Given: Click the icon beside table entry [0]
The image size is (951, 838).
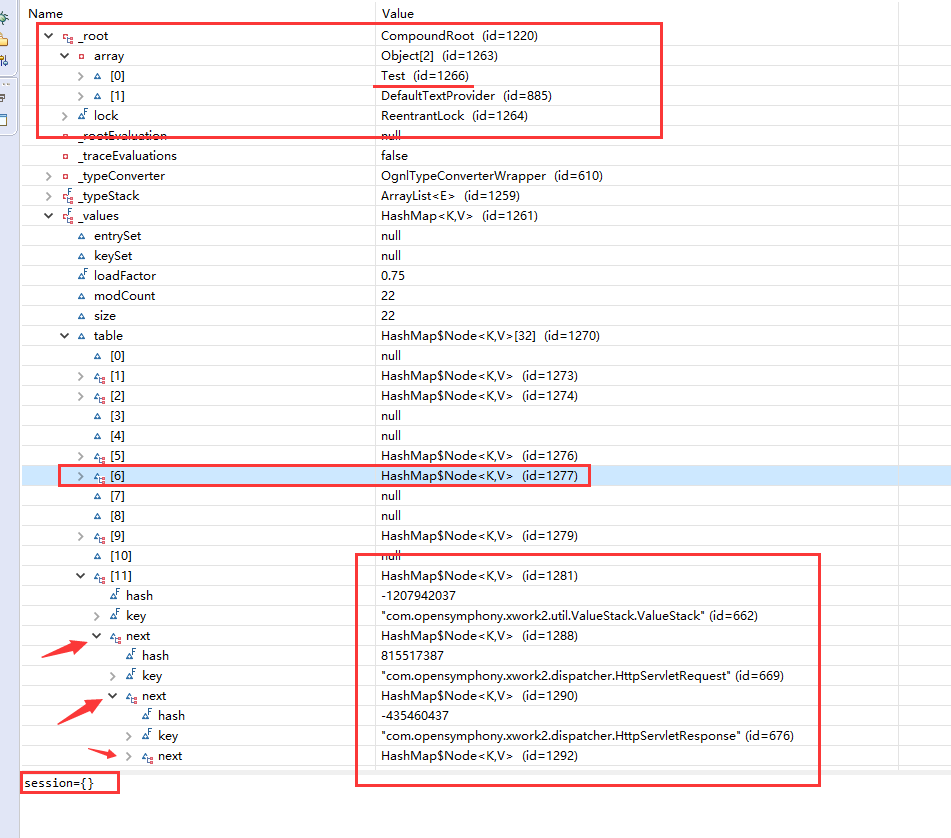Looking at the screenshot, I should click(98, 357).
